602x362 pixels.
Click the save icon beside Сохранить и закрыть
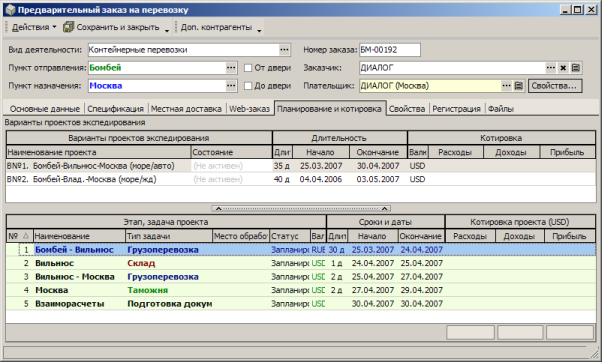(68, 27)
